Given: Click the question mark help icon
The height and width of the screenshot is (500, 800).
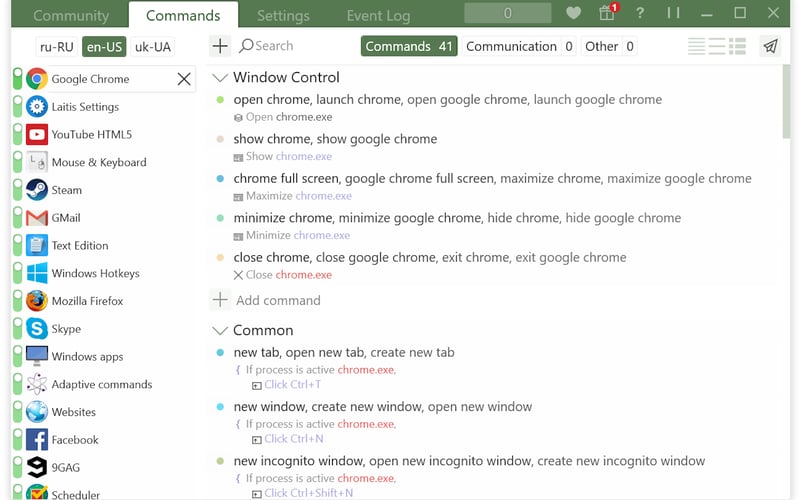Looking at the screenshot, I should [x=640, y=13].
